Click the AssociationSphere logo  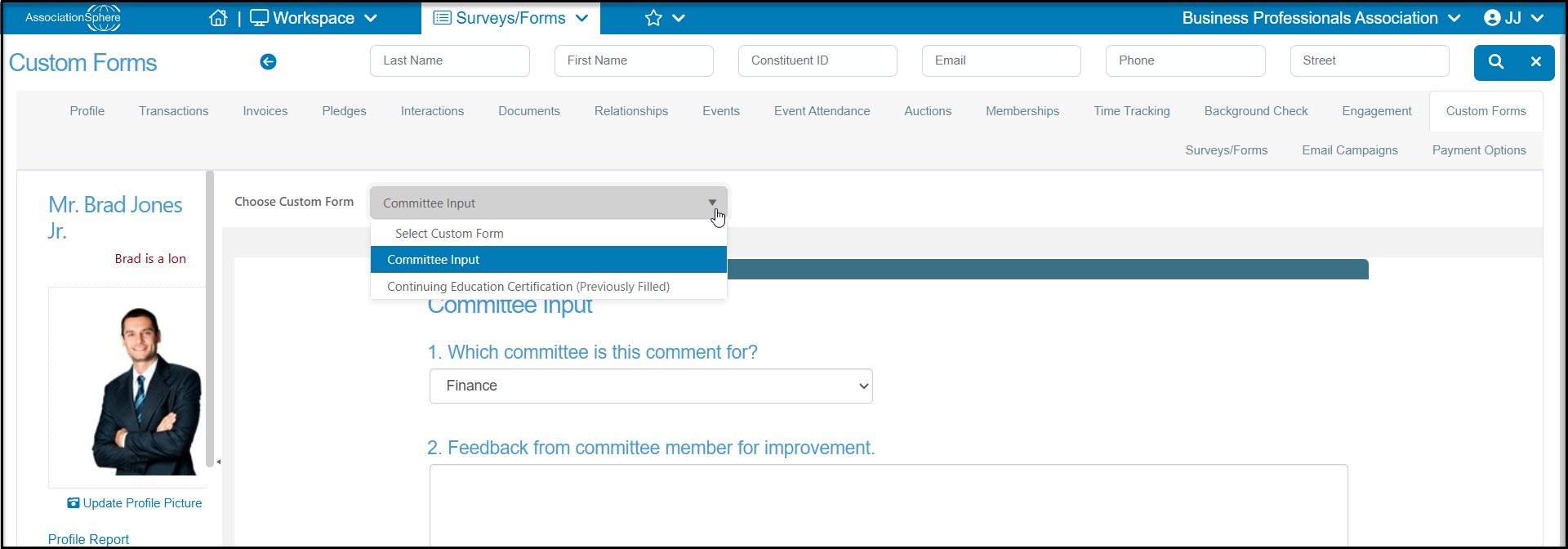pyautogui.click(x=73, y=17)
